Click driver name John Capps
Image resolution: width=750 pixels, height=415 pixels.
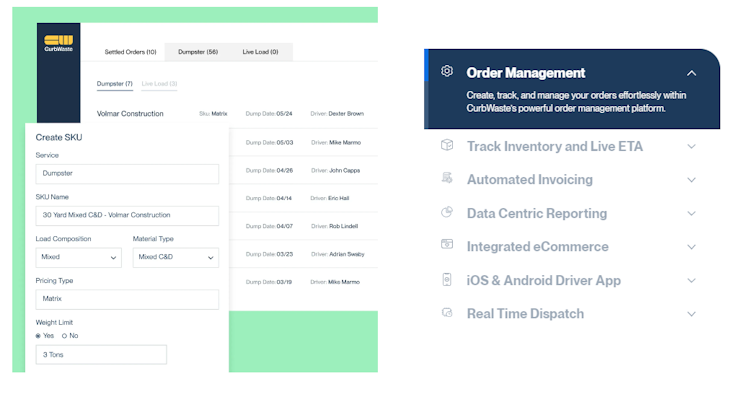coord(344,170)
